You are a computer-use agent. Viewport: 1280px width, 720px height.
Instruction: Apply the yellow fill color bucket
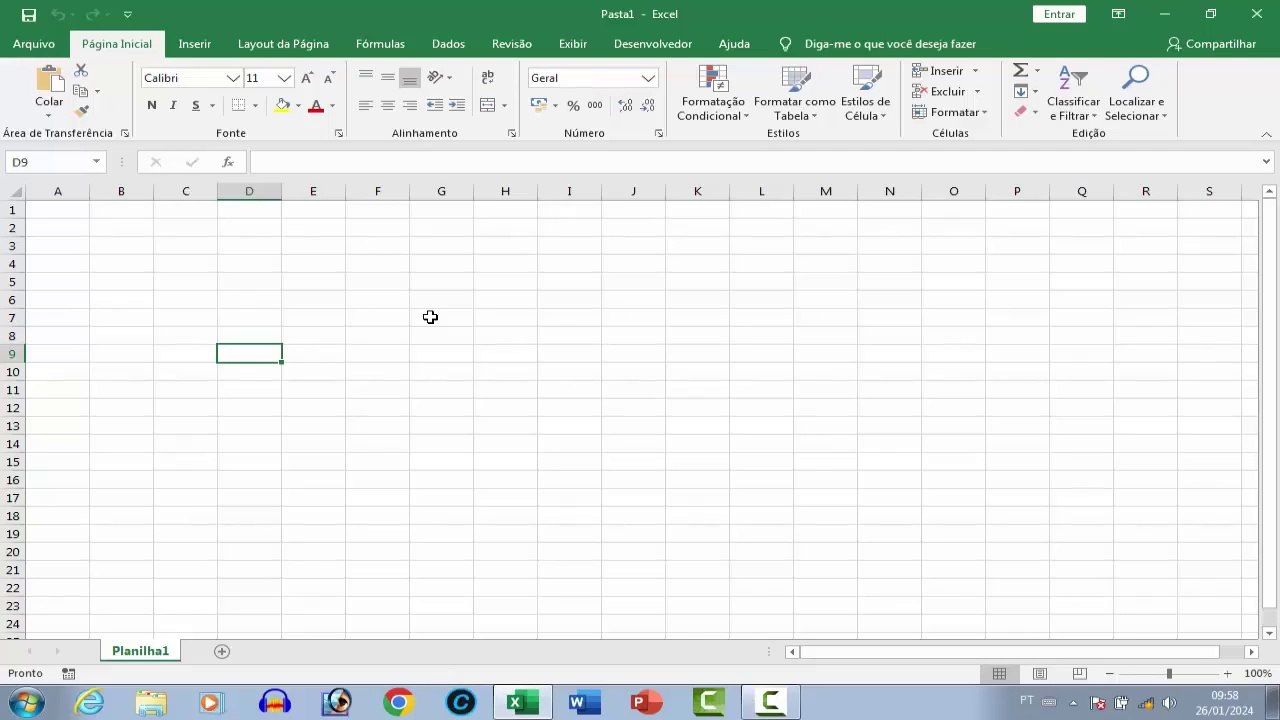[x=283, y=105]
